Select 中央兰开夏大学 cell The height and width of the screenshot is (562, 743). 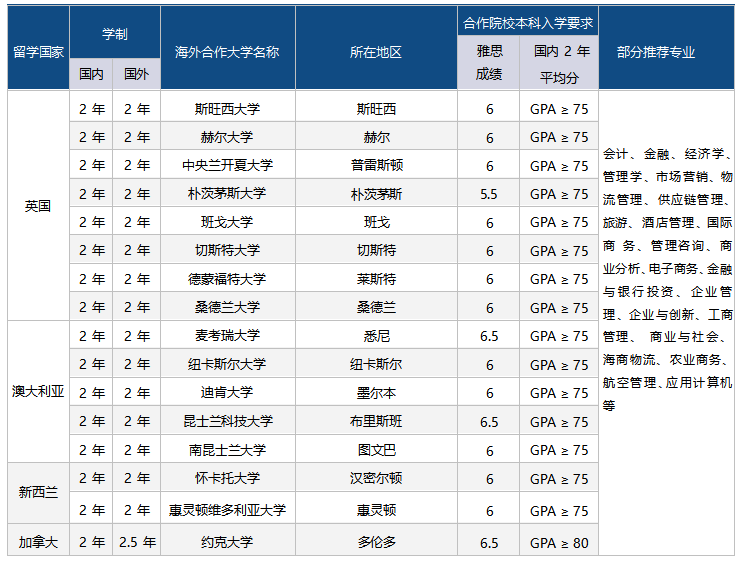[227, 165]
